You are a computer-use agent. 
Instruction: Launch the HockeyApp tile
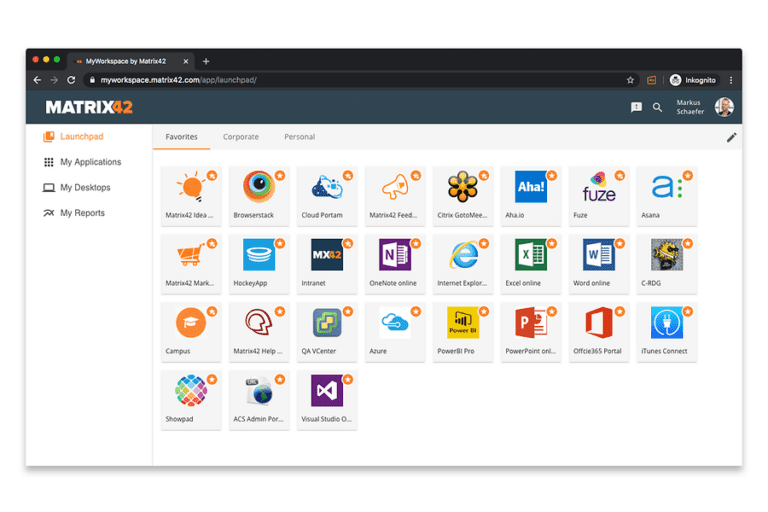click(x=259, y=264)
